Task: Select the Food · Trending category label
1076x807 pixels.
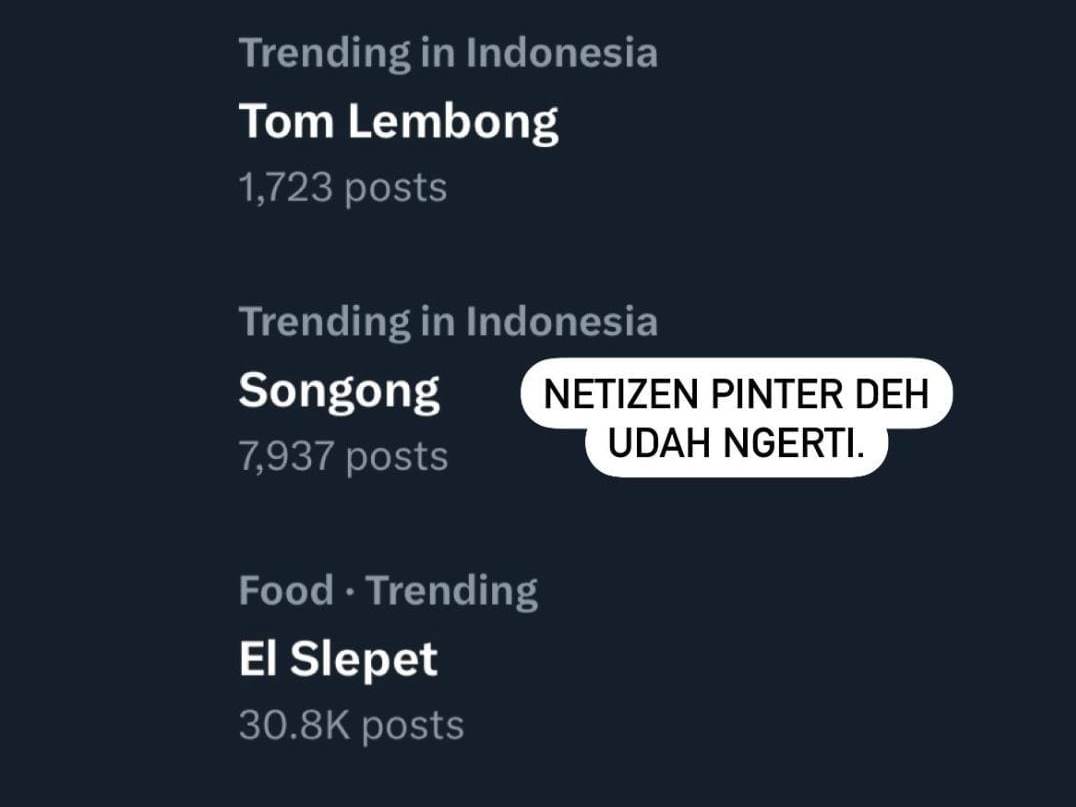Action: point(387,589)
